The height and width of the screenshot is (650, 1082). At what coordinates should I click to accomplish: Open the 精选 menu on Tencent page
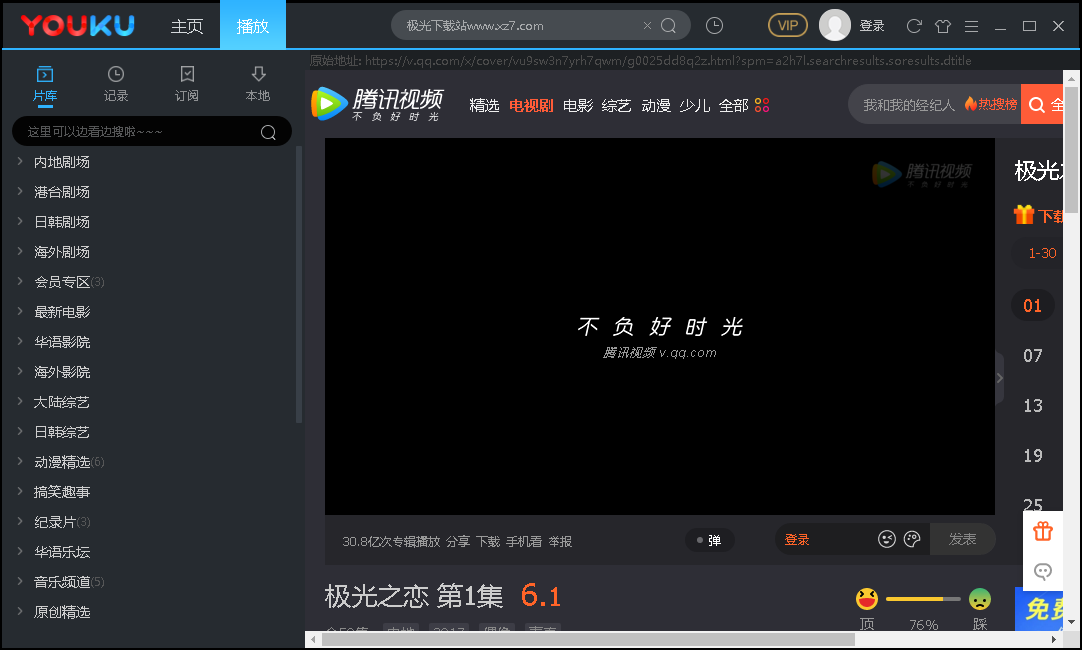pos(484,106)
